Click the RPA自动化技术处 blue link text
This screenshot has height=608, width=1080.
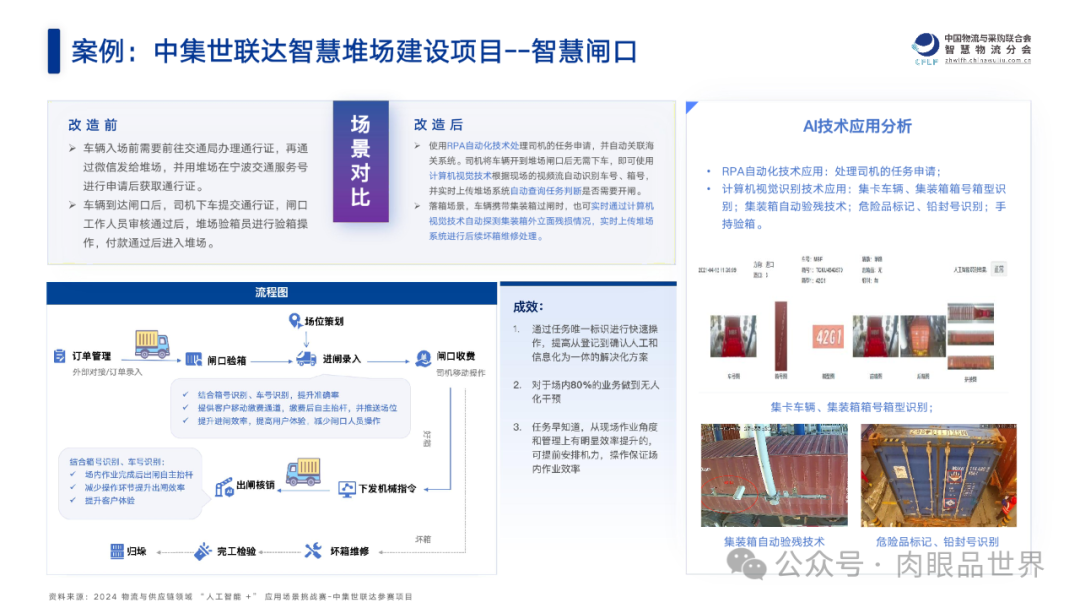[x=483, y=145]
